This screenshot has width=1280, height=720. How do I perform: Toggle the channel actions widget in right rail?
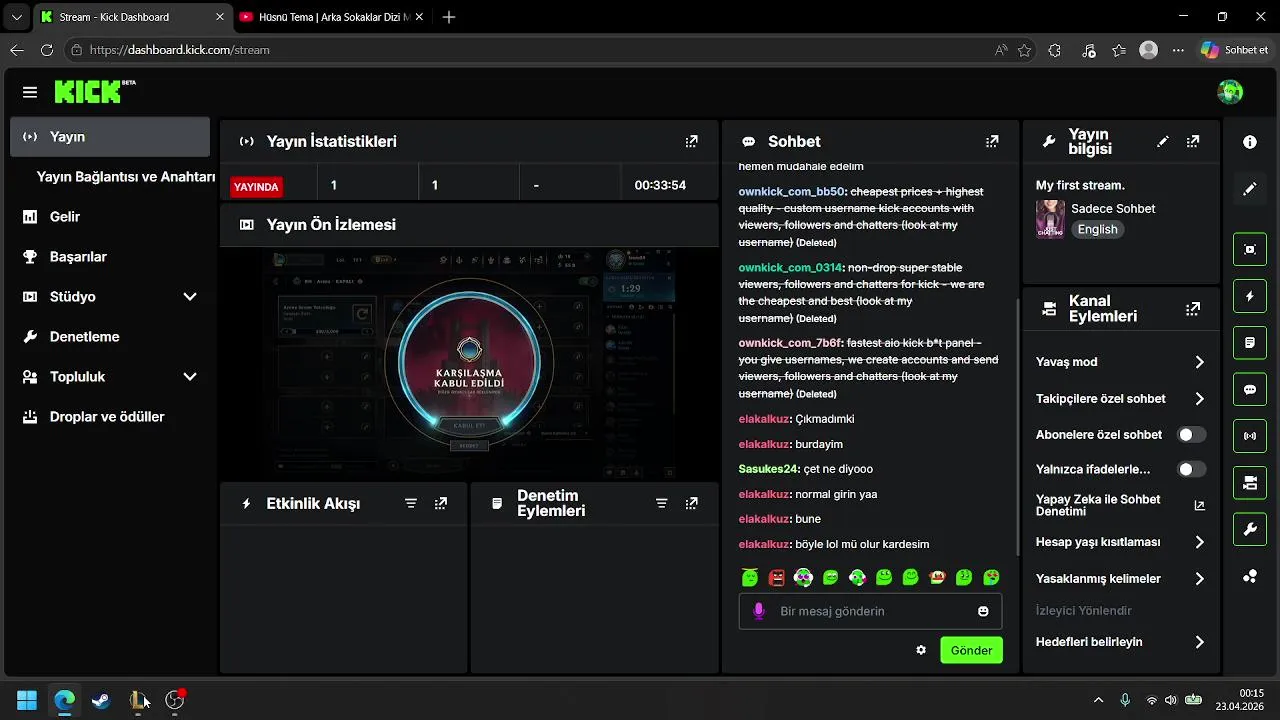coord(1250,483)
